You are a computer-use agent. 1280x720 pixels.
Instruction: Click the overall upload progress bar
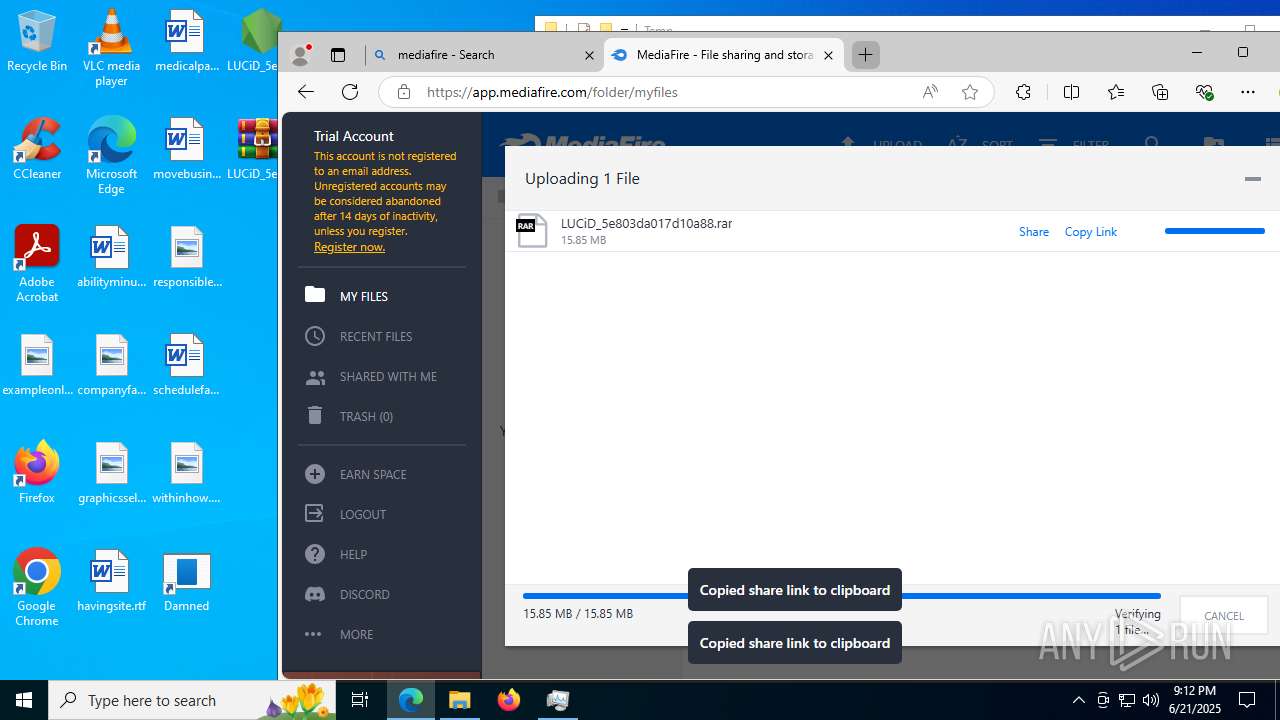coord(842,596)
